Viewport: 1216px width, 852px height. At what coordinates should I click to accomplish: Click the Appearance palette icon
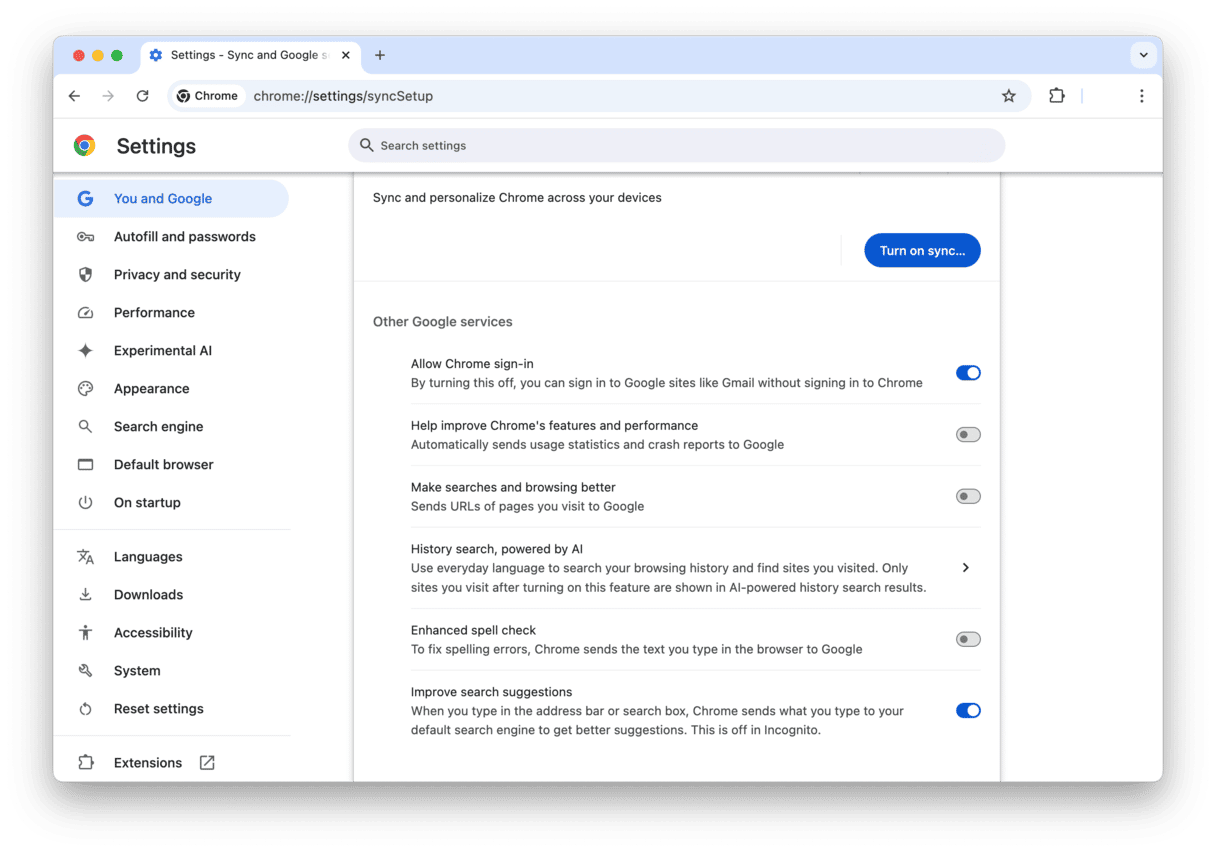coord(86,389)
